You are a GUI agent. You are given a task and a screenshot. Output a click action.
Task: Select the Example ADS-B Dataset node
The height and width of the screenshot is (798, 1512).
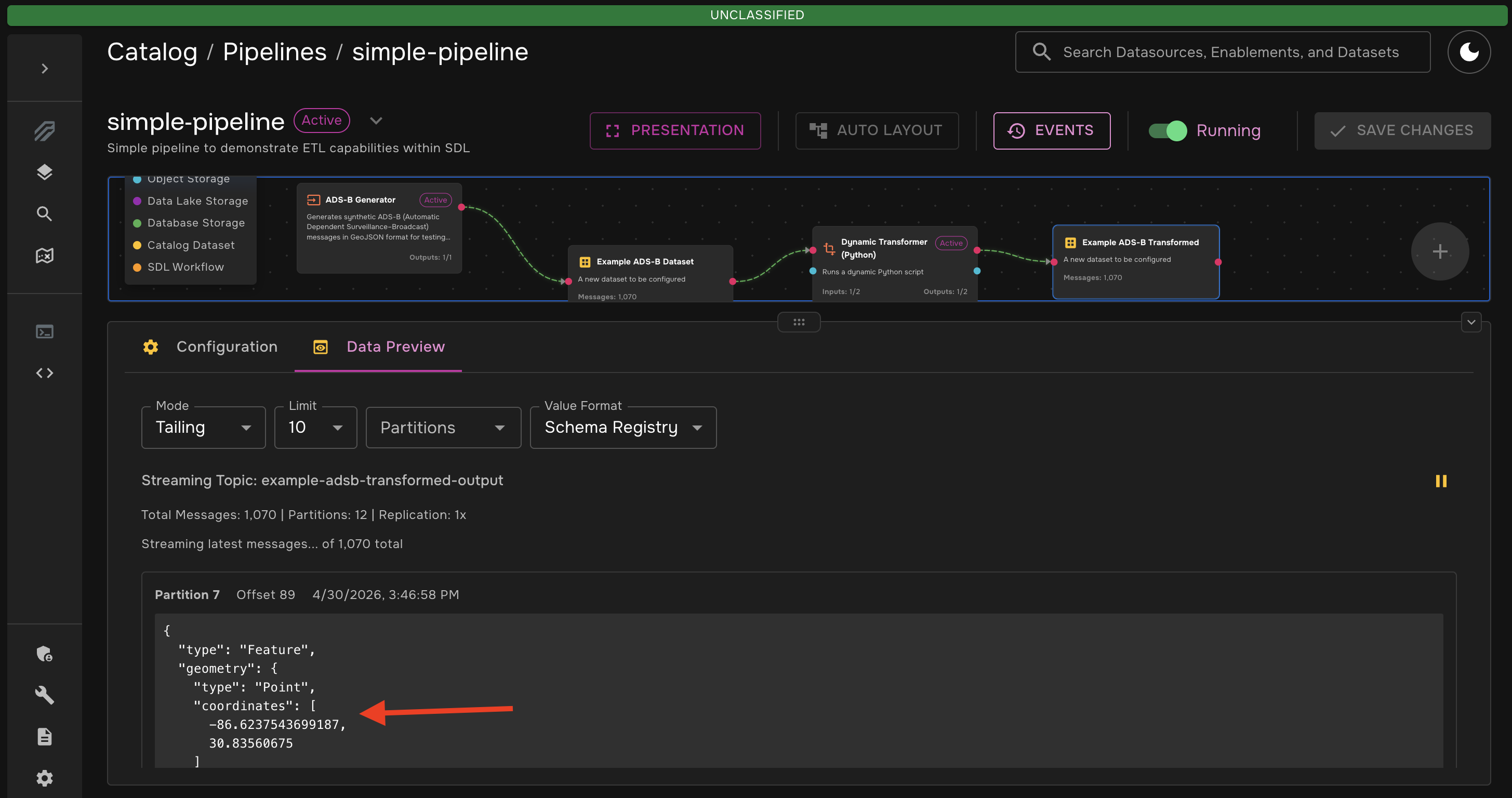(x=651, y=273)
